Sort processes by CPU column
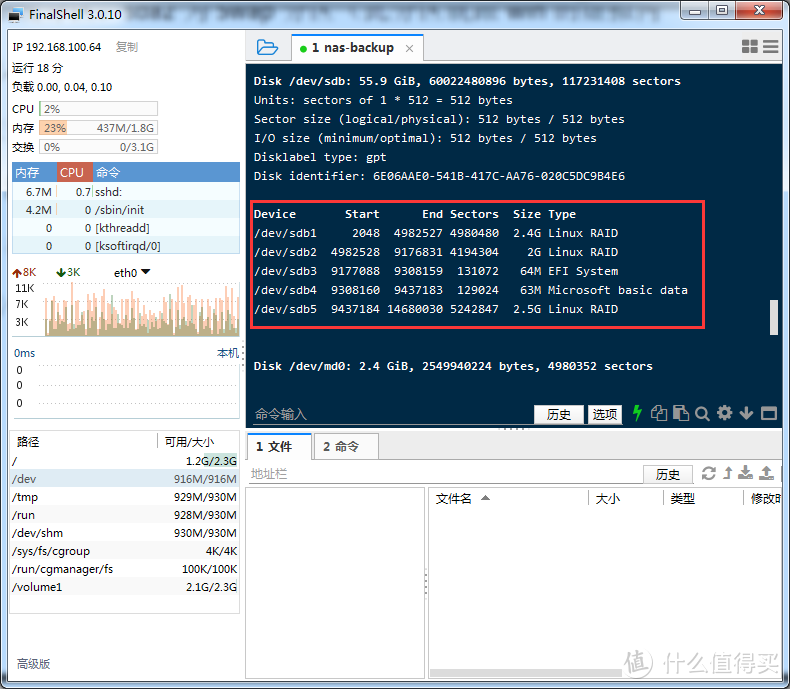The width and height of the screenshot is (790, 689). 75,172
